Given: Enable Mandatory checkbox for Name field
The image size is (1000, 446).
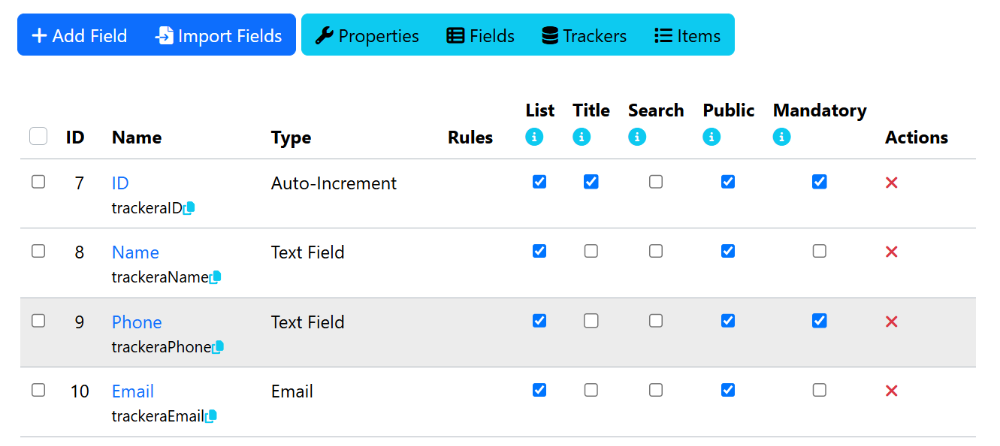Looking at the screenshot, I should click(820, 251).
